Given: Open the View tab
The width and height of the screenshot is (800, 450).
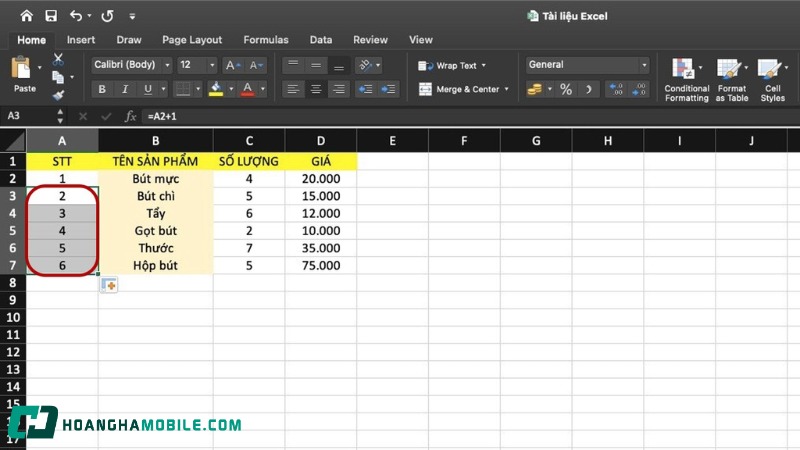Looking at the screenshot, I should (420, 40).
